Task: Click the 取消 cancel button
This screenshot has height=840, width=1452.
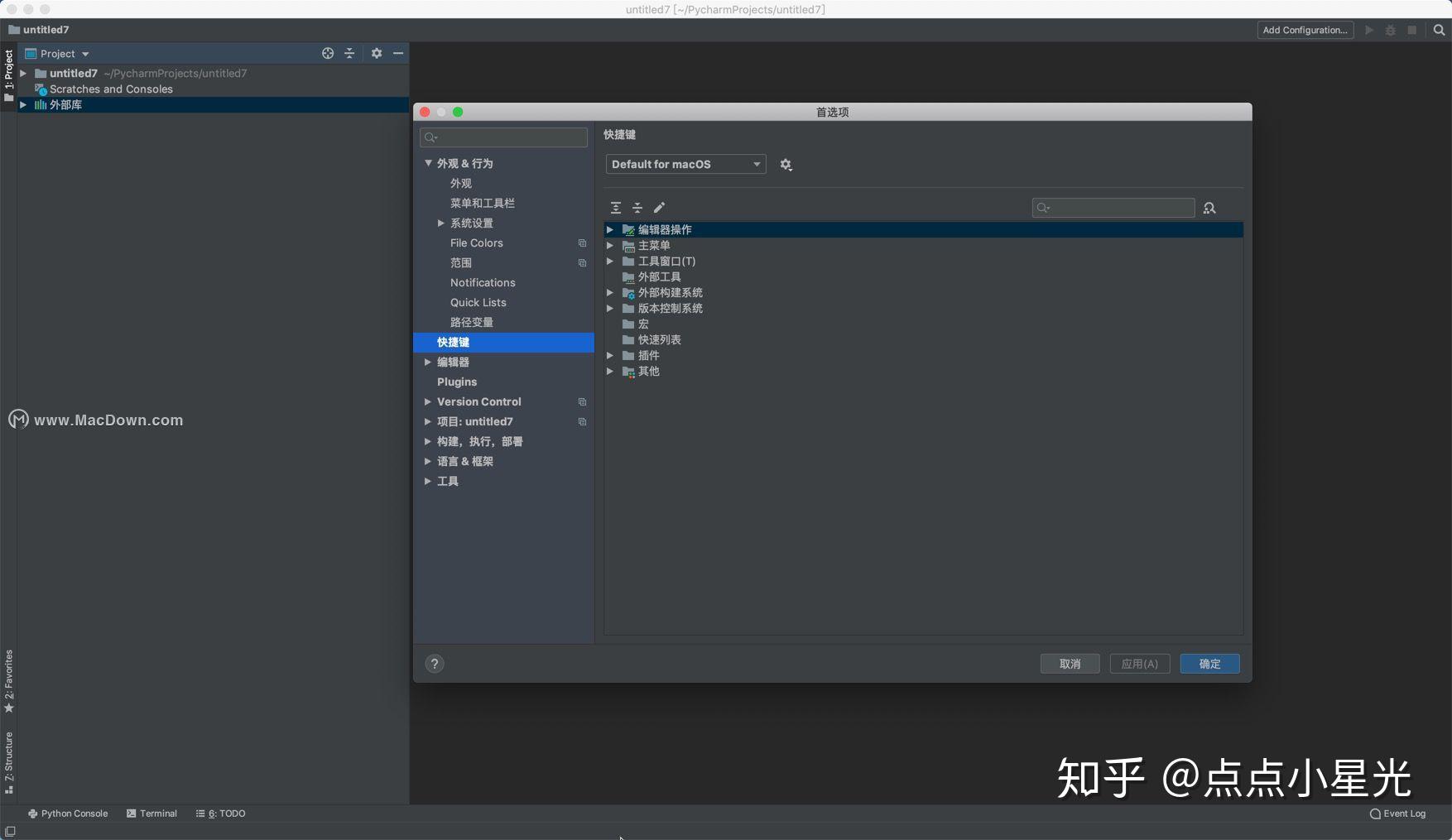Action: (x=1069, y=663)
